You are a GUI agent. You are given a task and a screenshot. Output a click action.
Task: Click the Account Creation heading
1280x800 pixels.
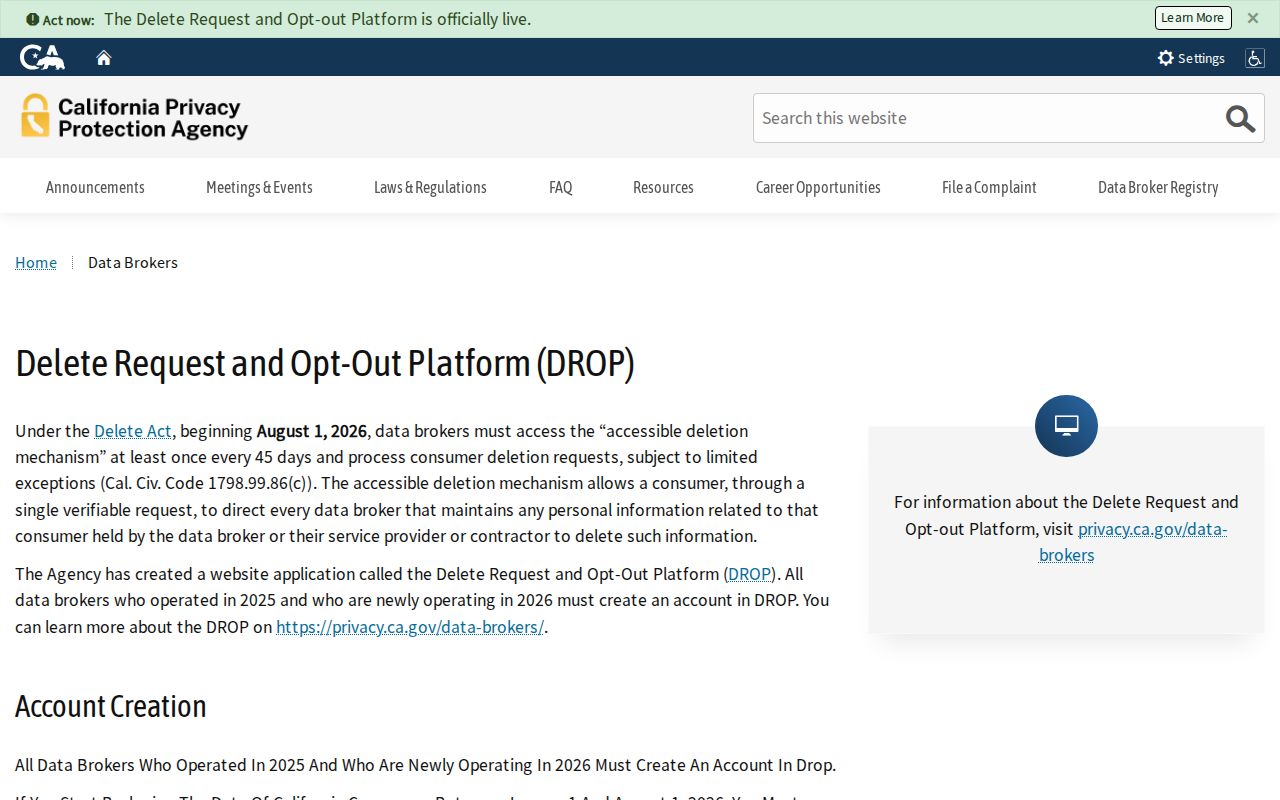(x=111, y=706)
